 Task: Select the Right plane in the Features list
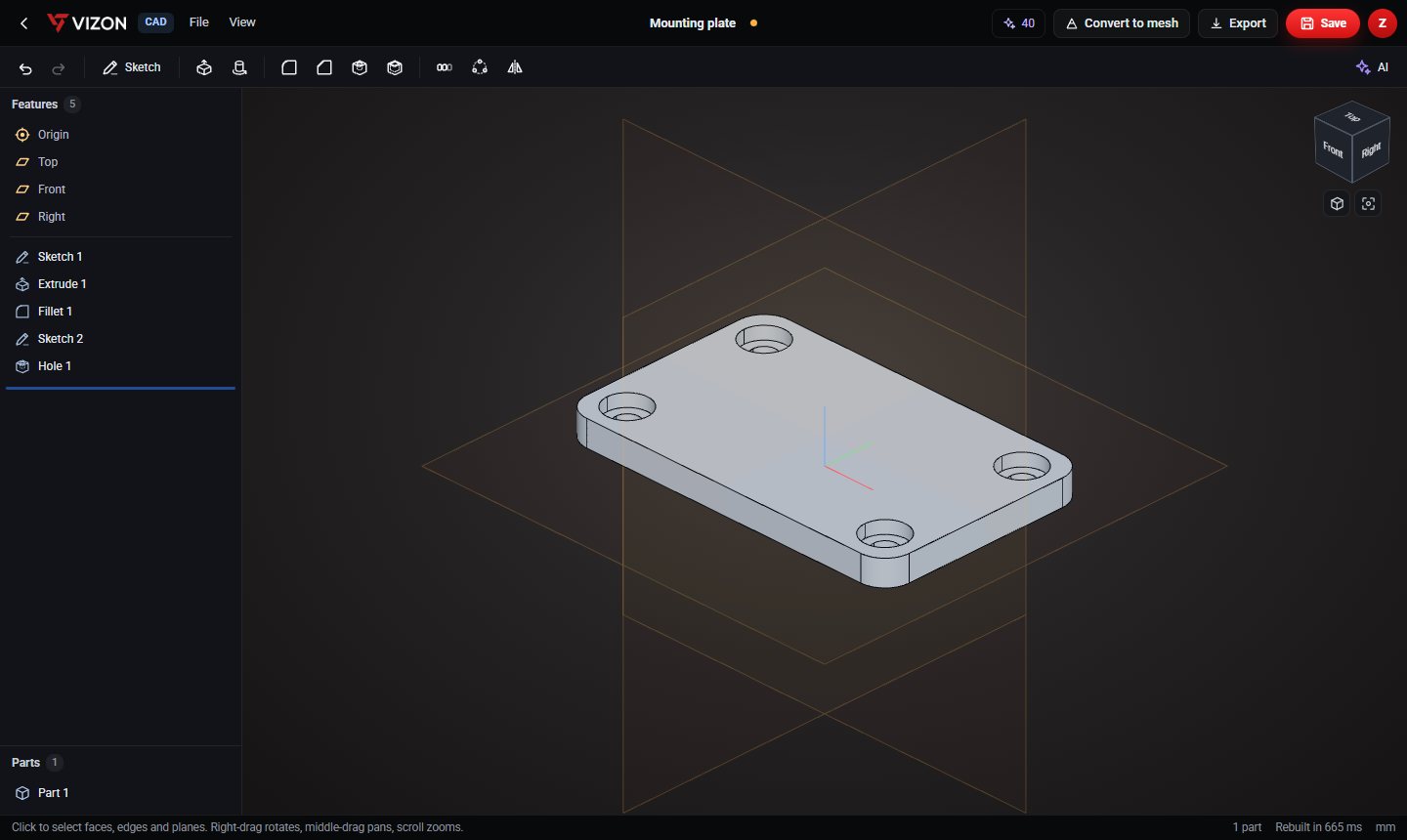pos(121,217)
